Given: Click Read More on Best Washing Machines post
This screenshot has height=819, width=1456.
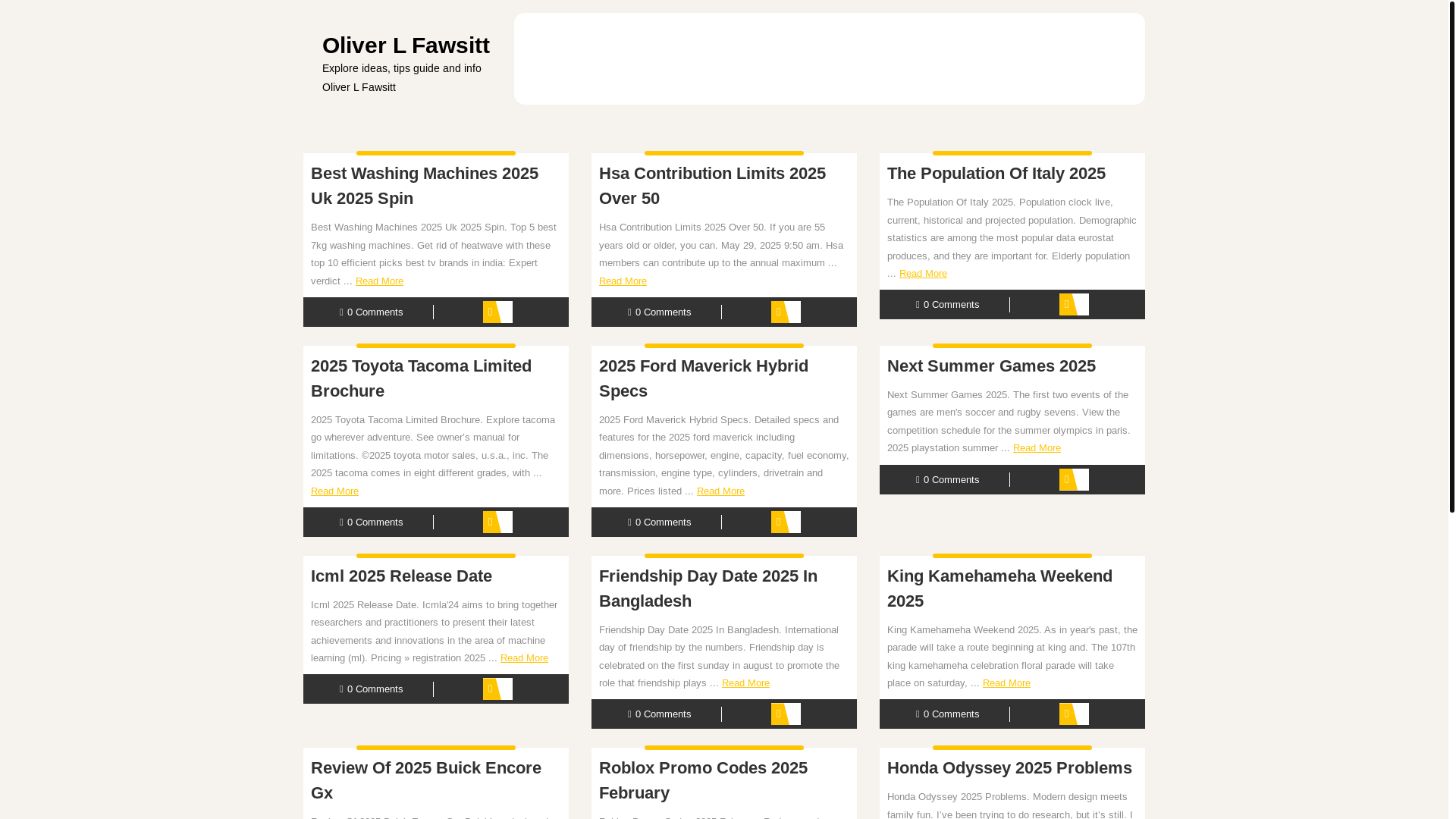Looking at the screenshot, I should click(379, 281).
